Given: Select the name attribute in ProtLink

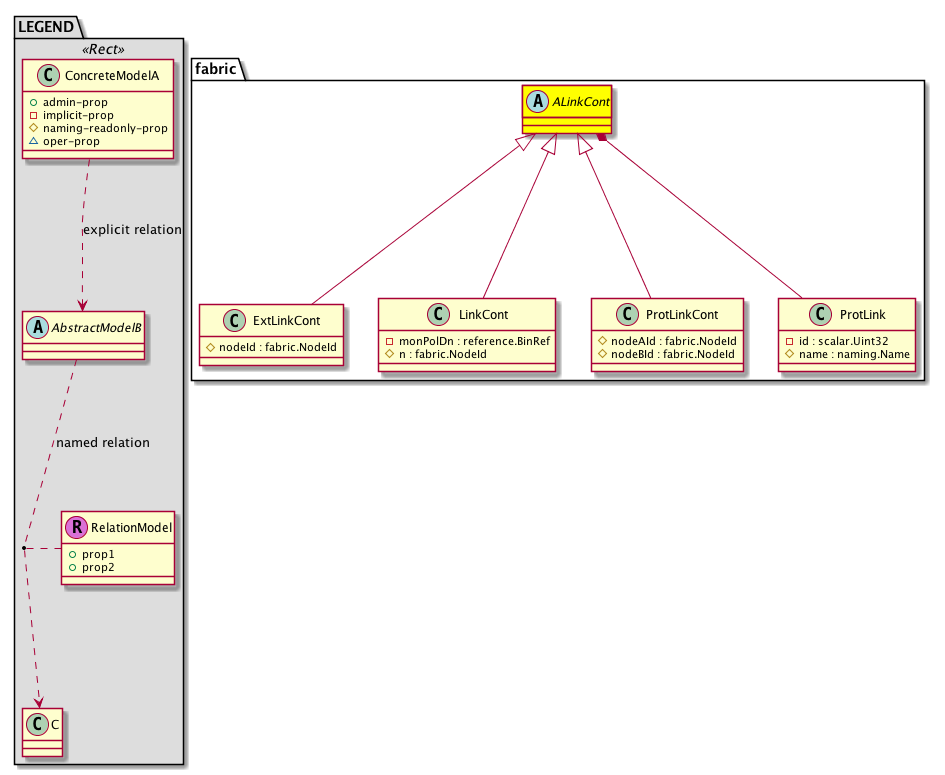Looking at the screenshot, I should pos(853,353).
